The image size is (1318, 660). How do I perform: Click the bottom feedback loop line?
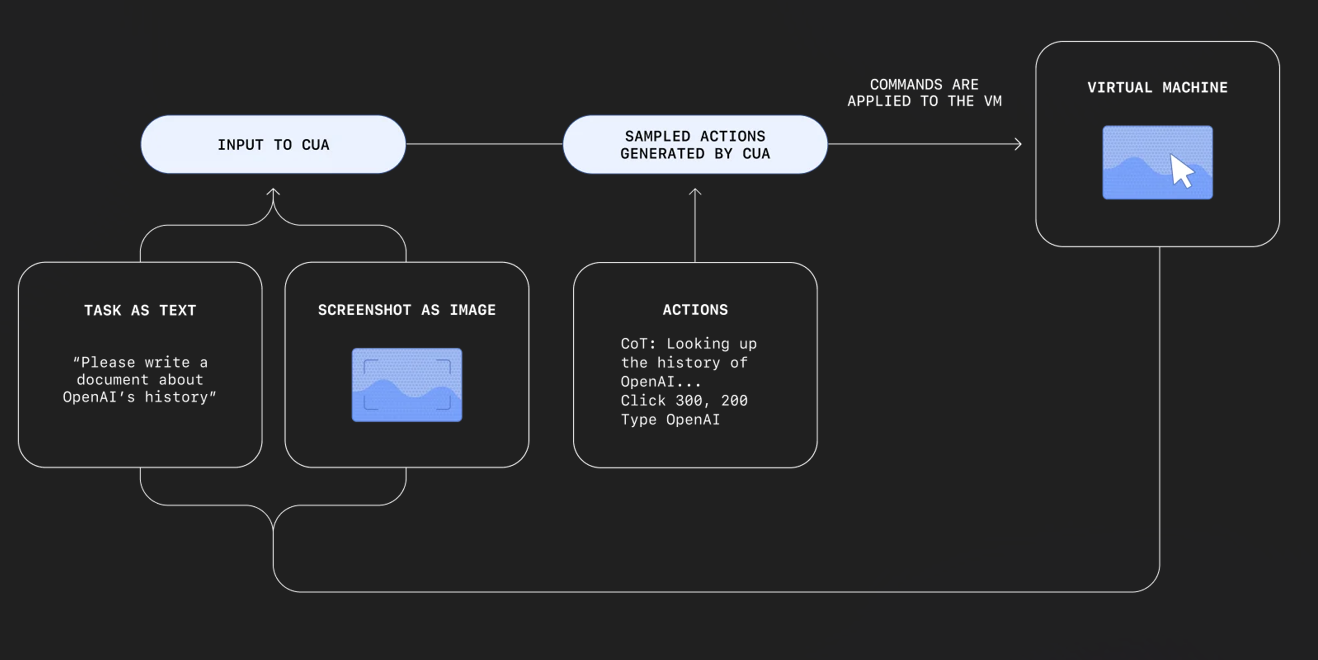click(x=700, y=591)
